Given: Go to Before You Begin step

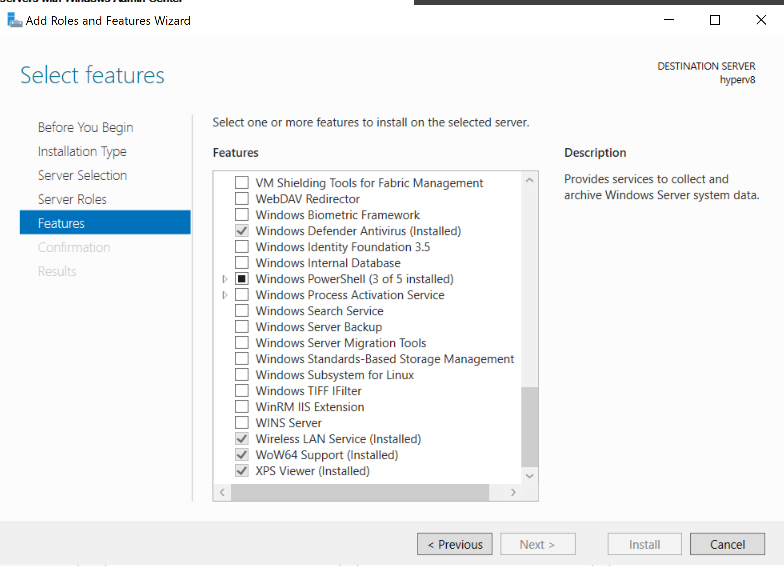Looking at the screenshot, I should click(x=86, y=128).
